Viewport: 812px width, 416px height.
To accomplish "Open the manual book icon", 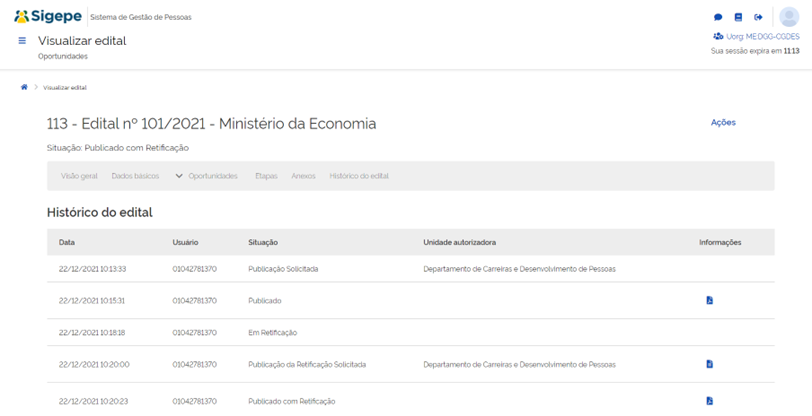I will coord(738,17).
